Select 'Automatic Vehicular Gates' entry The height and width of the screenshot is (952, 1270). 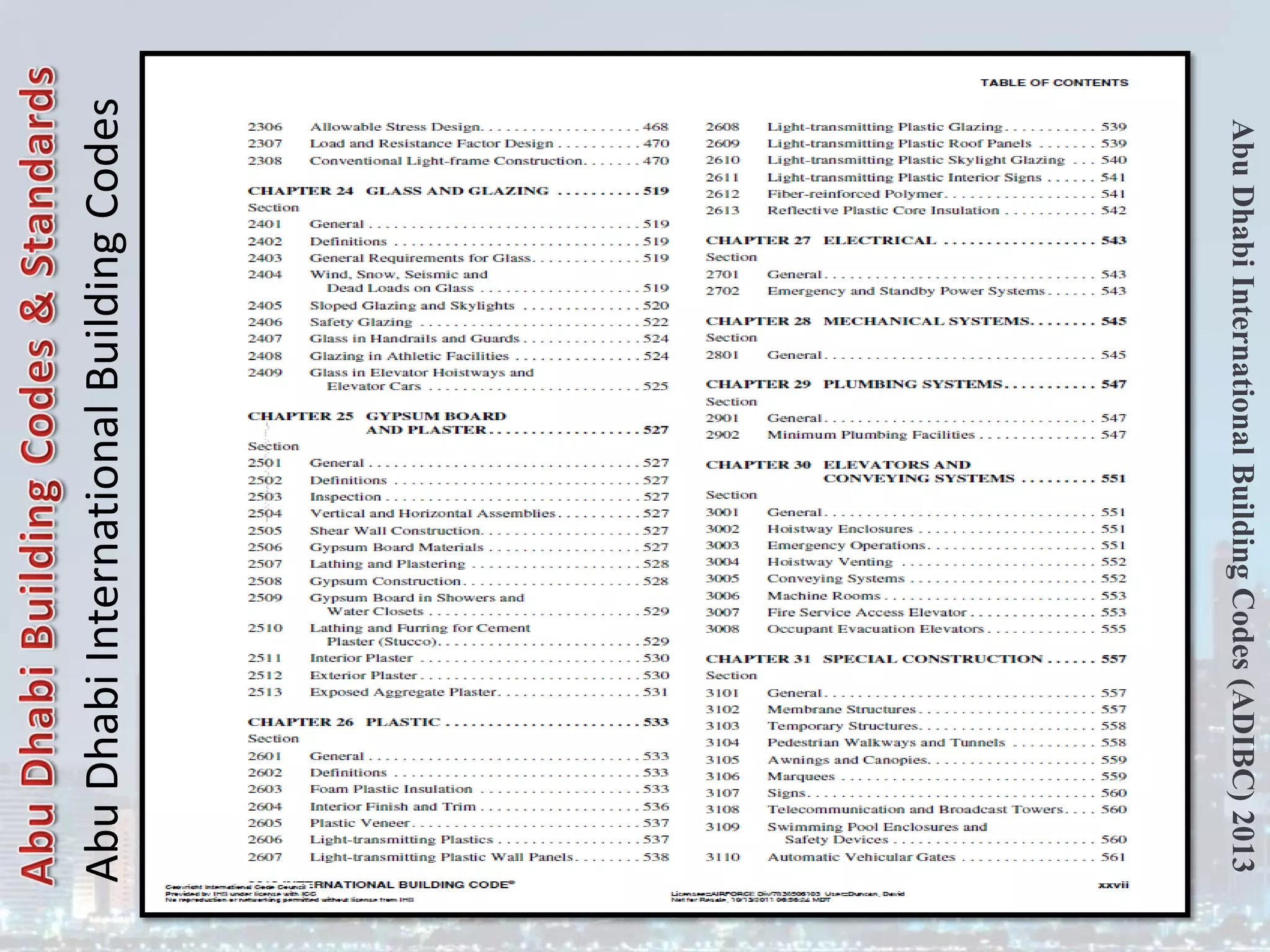(916, 857)
